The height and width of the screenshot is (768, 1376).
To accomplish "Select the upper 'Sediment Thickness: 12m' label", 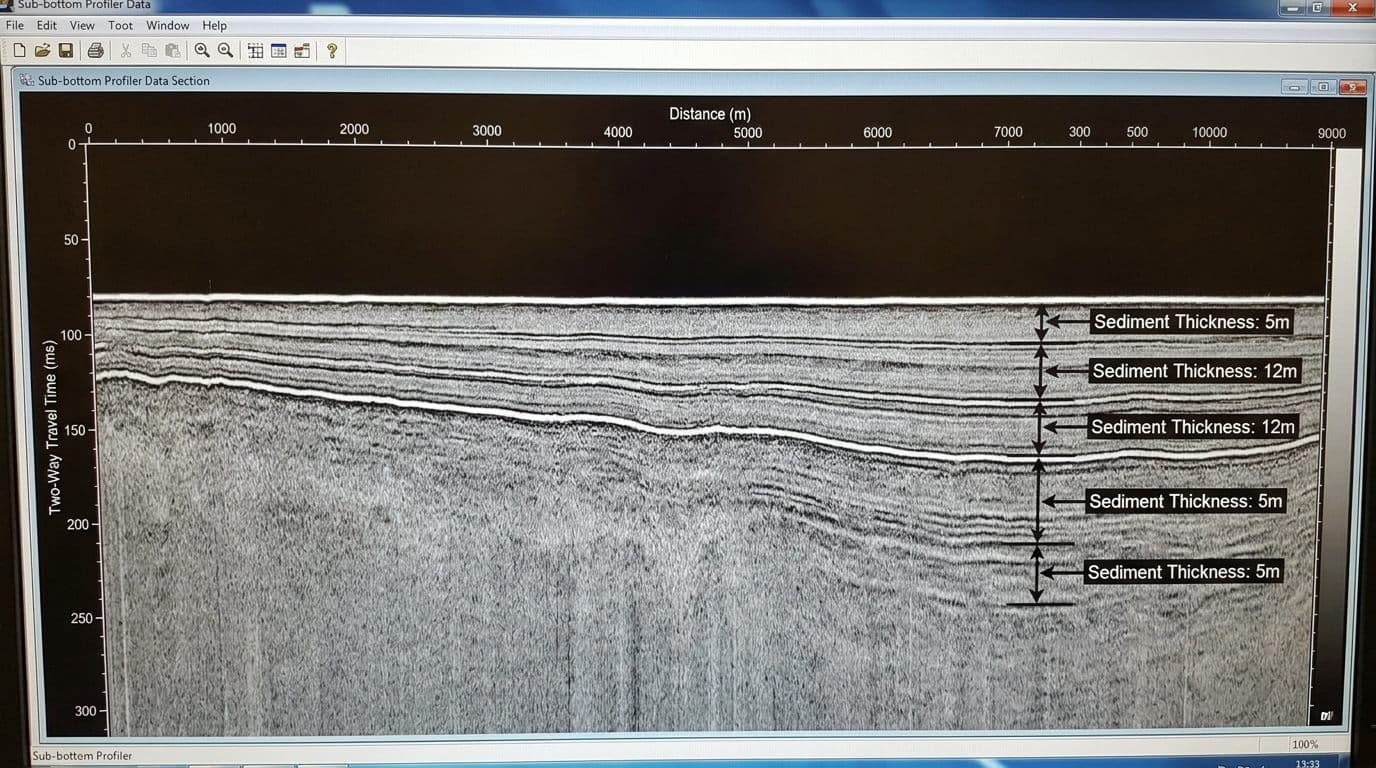I will (x=1194, y=371).
